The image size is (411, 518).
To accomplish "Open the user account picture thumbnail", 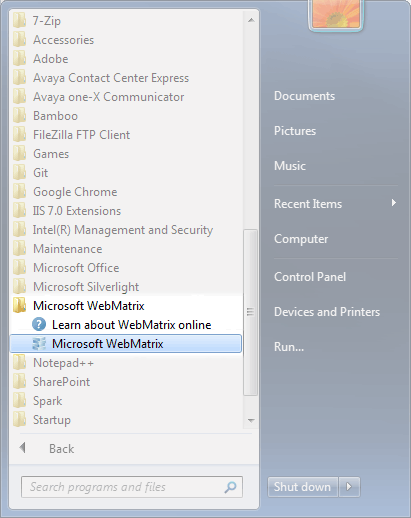I will (336, 14).
